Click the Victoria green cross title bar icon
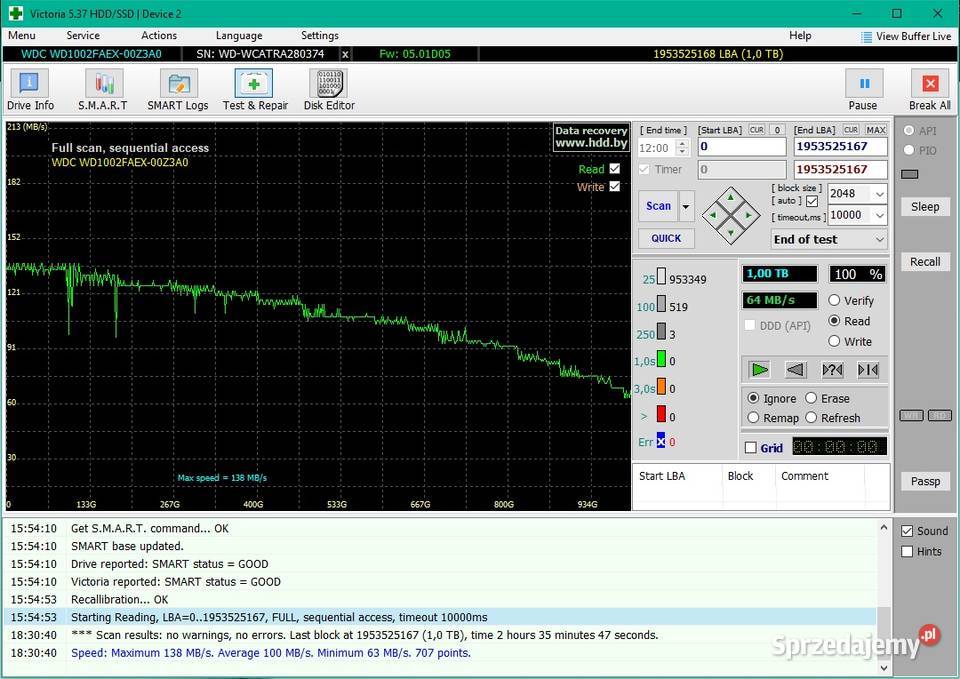 (x=16, y=13)
